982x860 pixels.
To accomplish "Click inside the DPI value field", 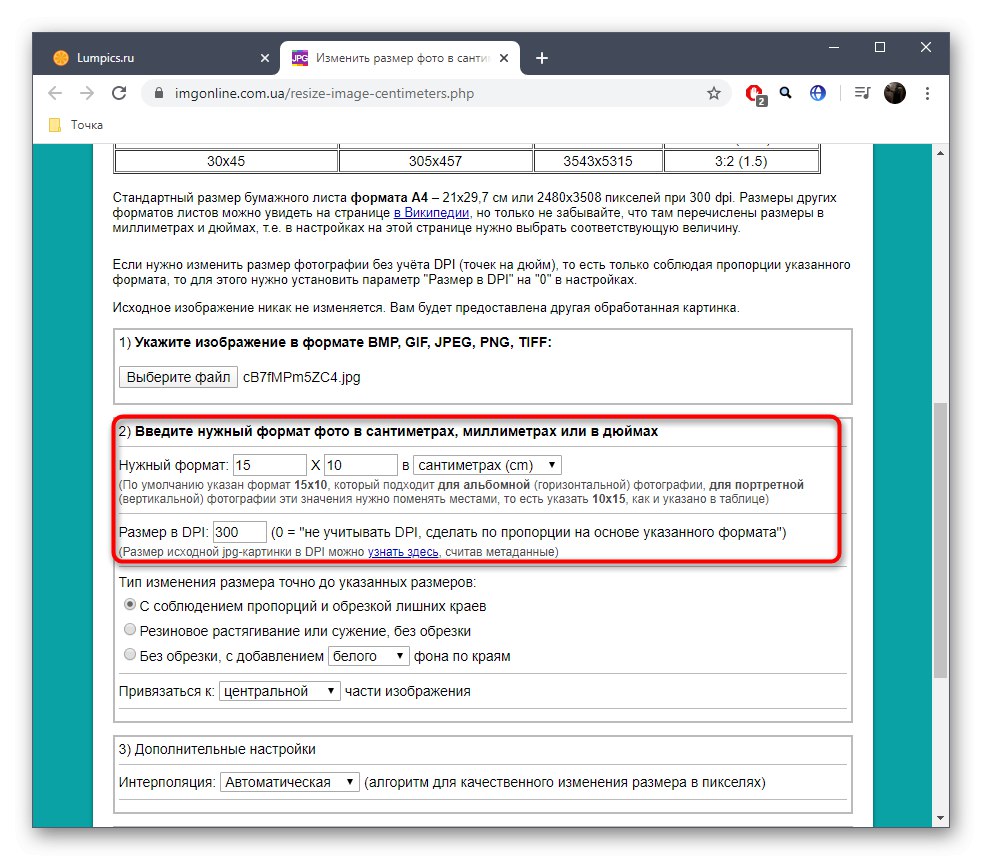I will (238, 531).
